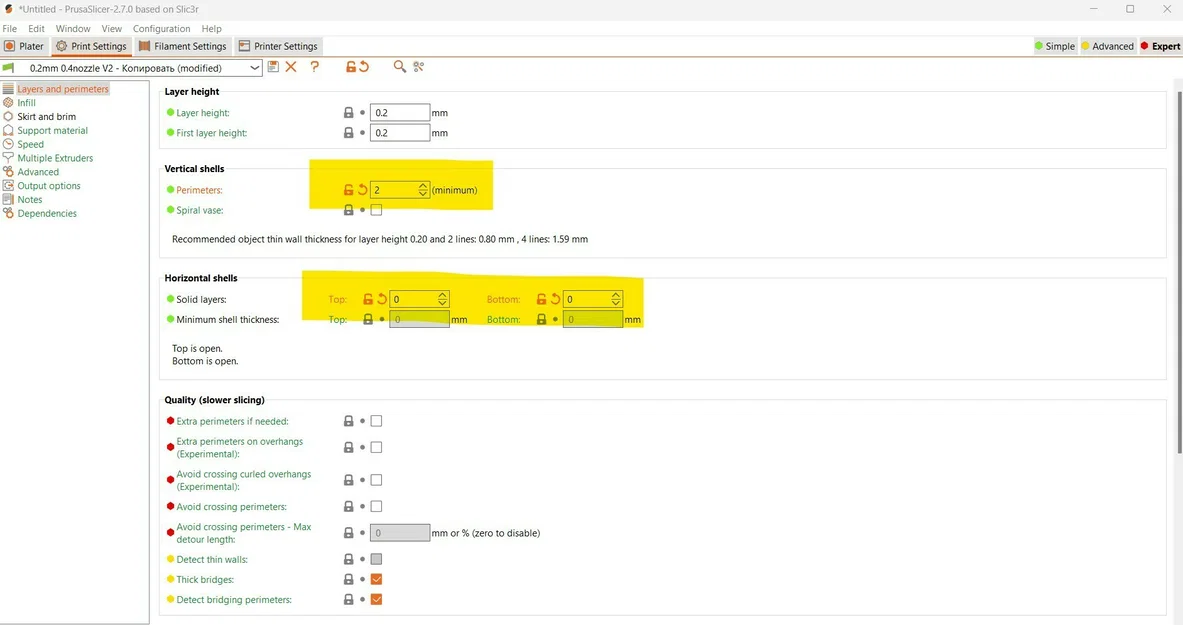
Task: Reset Perimeters value with orange arrow
Action: point(363,190)
